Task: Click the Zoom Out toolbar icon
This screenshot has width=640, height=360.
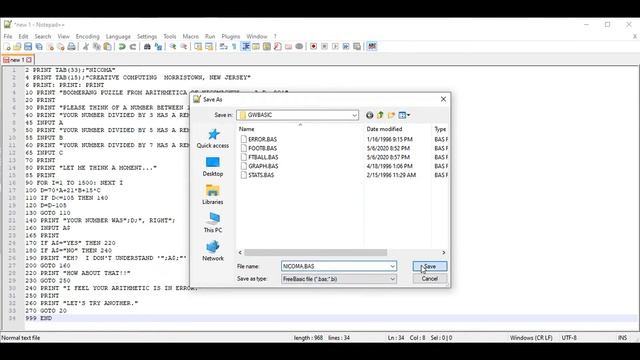Action: [x=184, y=47]
